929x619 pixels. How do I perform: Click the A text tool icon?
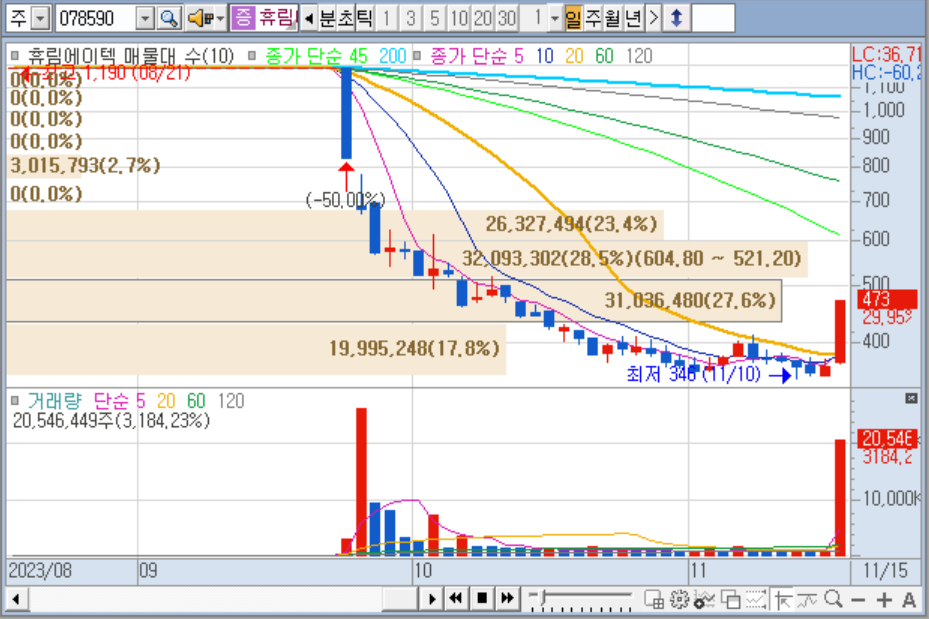[909, 600]
